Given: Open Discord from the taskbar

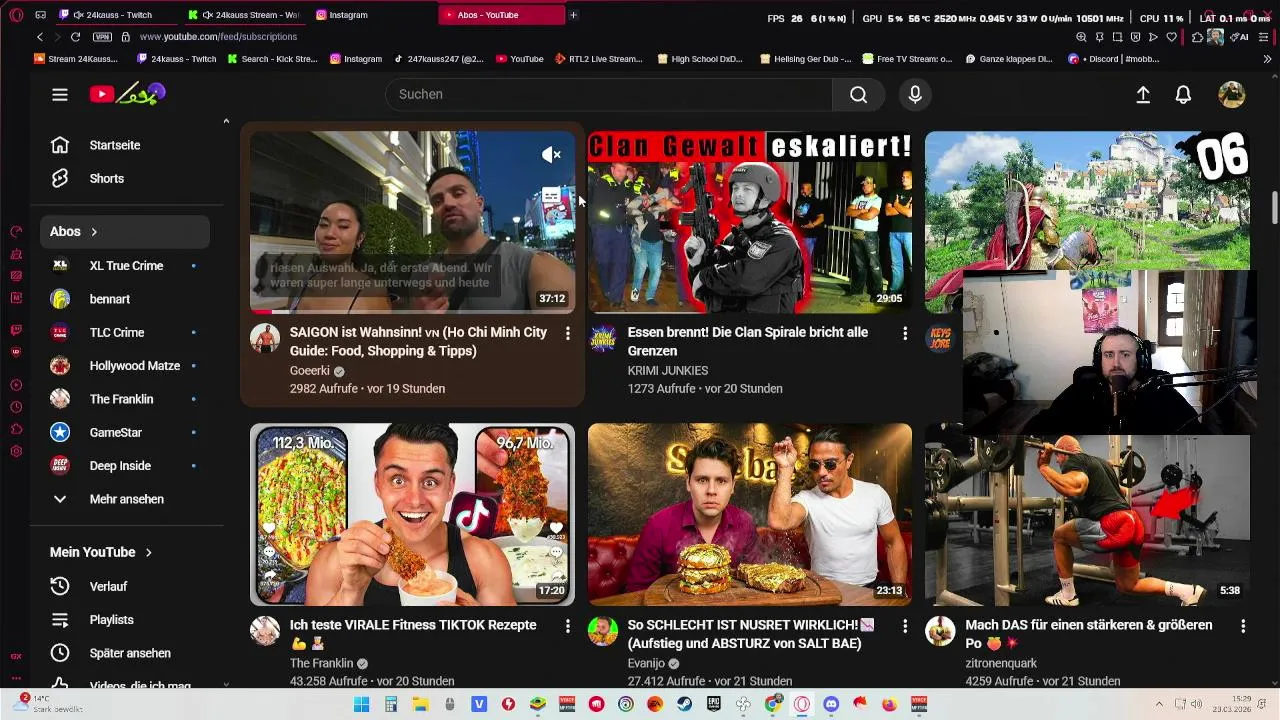Looking at the screenshot, I should point(831,704).
